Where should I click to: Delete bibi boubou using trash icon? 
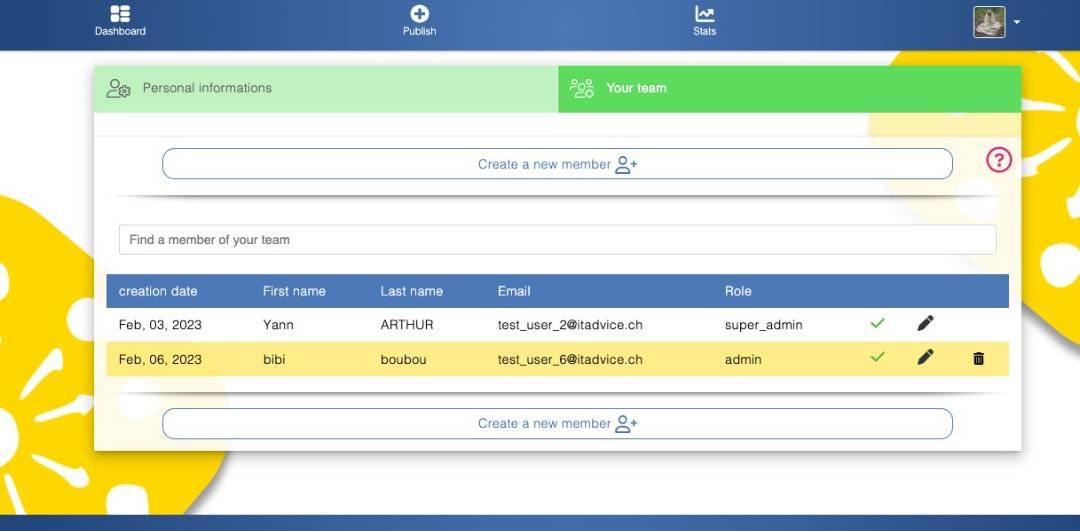pos(978,358)
